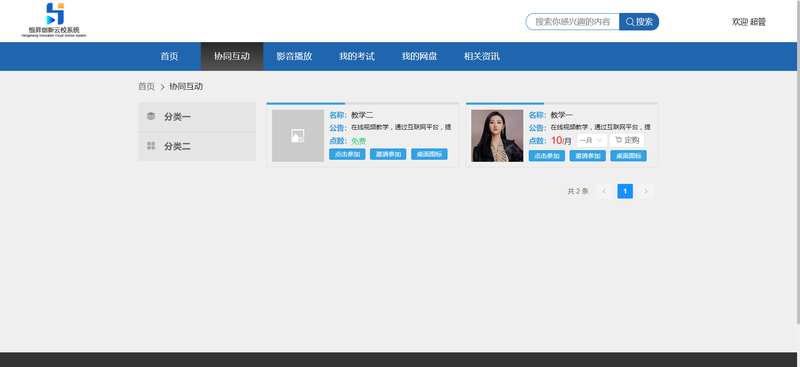The width and height of the screenshot is (800, 367).
Task: Open the 我的网盘 navigation tab
Action: pos(419,56)
